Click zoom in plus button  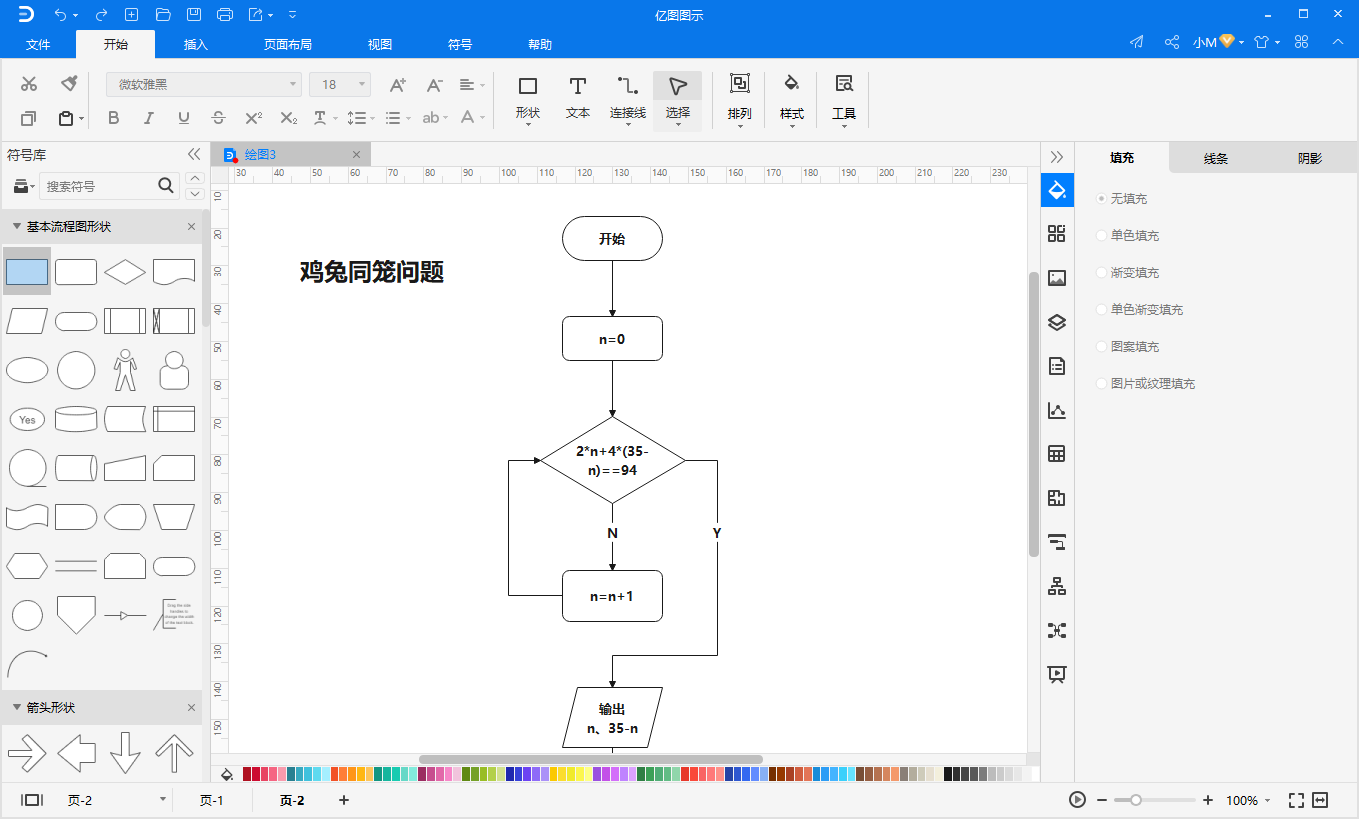click(1208, 800)
